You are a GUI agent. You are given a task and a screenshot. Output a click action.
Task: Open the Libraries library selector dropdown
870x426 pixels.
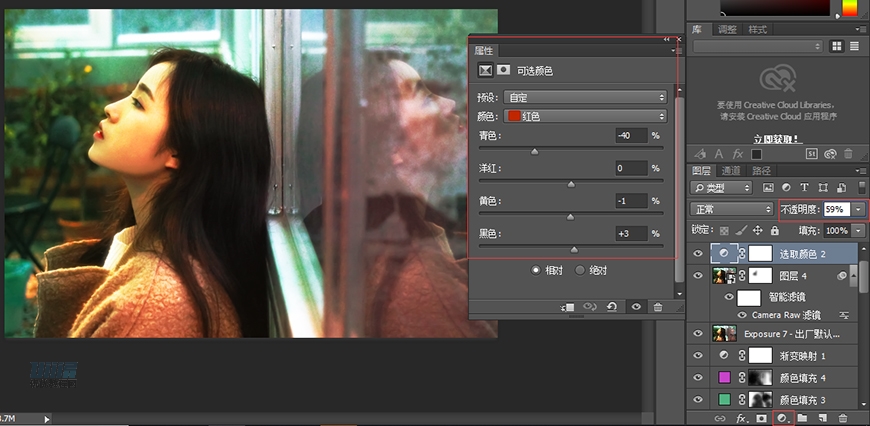tap(757, 47)
